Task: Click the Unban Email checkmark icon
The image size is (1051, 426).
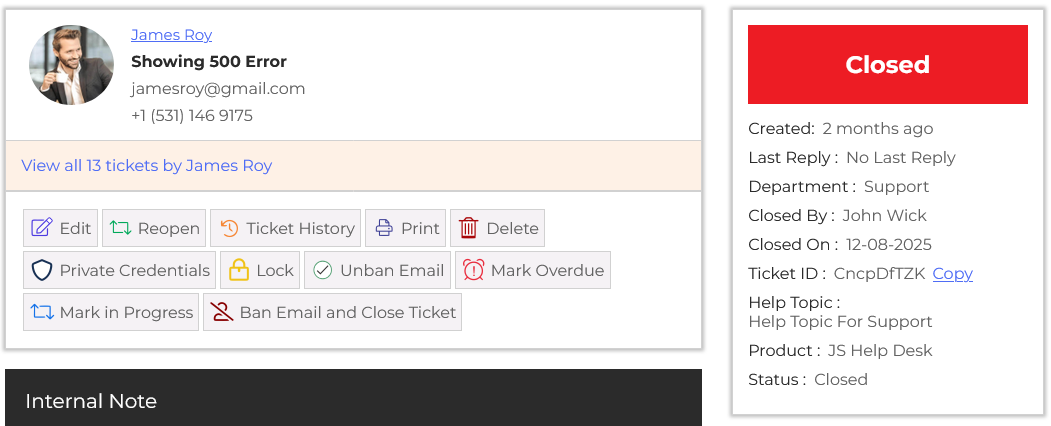Action: pyautogui.click(x=323, y=270)
